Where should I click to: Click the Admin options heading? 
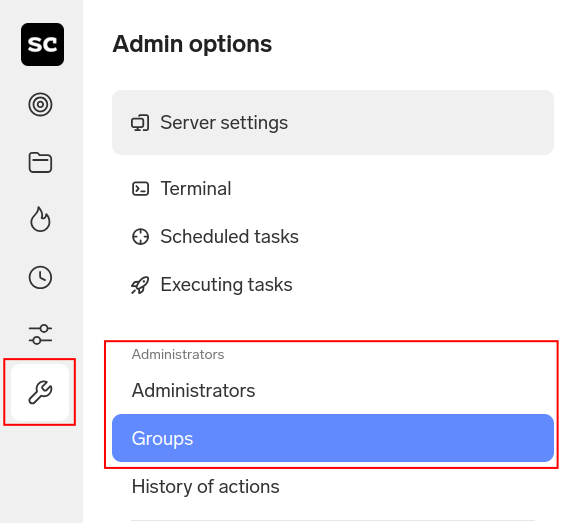[x=192, y=44]
